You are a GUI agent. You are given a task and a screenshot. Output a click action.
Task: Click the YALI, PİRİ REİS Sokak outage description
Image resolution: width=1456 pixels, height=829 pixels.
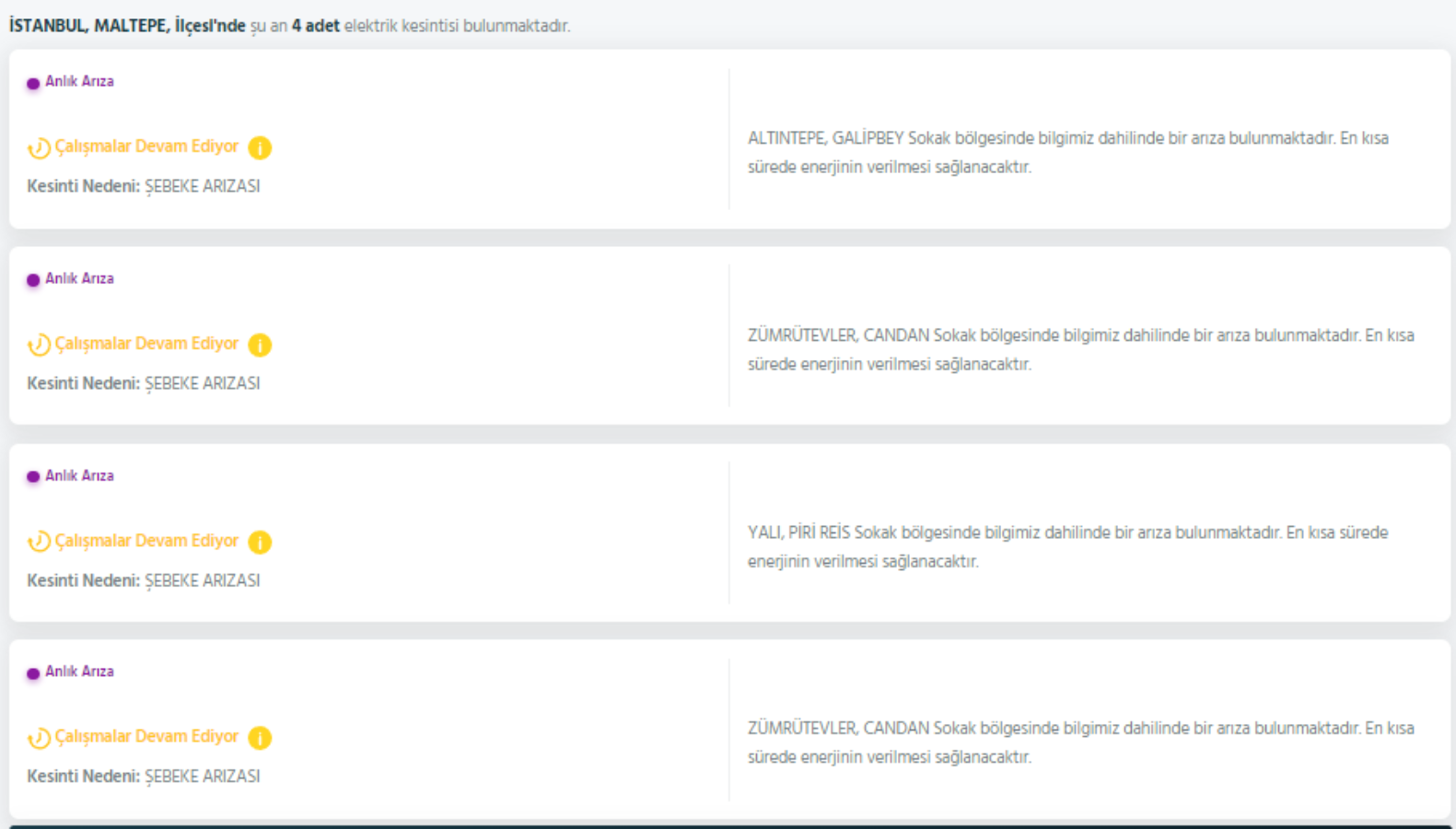(1068, 546)
